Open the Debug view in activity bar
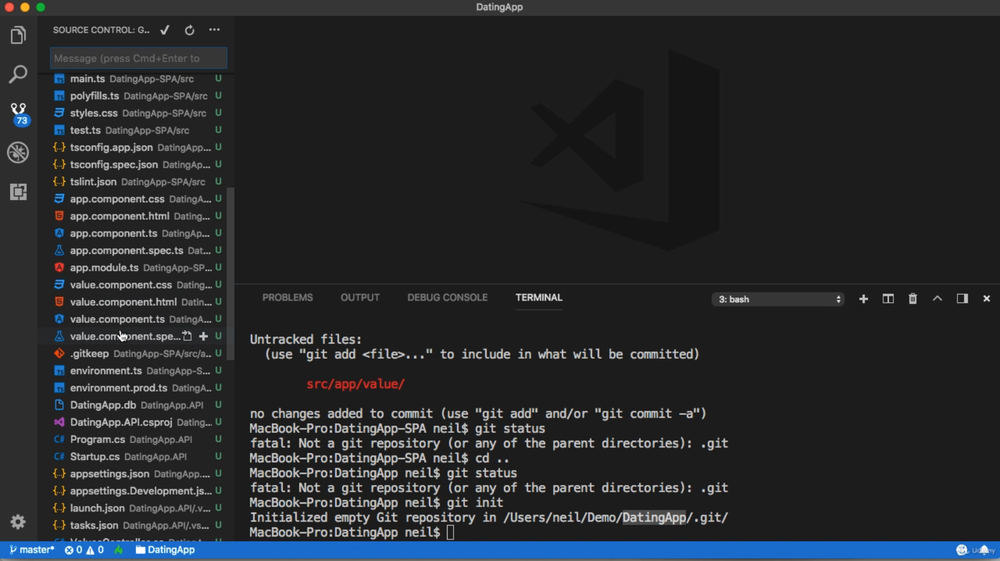Image resolution: width=1000 pixels, height=561 pixels. click(x=18, y=152)
